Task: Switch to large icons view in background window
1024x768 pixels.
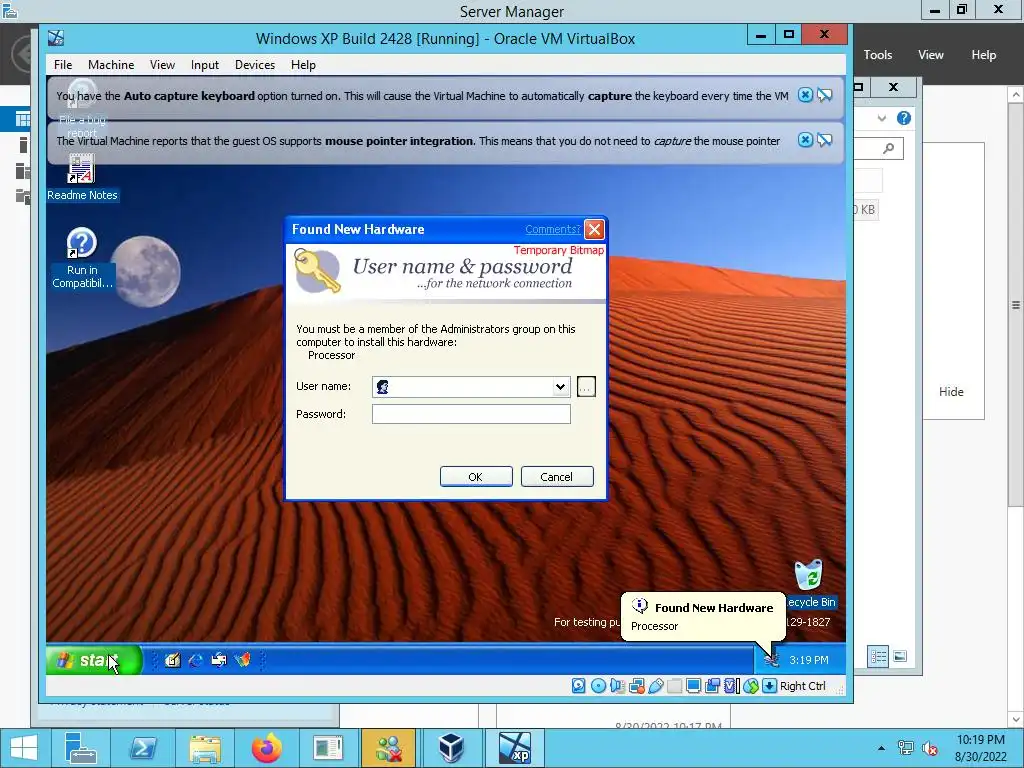Action: pos(900,656)
